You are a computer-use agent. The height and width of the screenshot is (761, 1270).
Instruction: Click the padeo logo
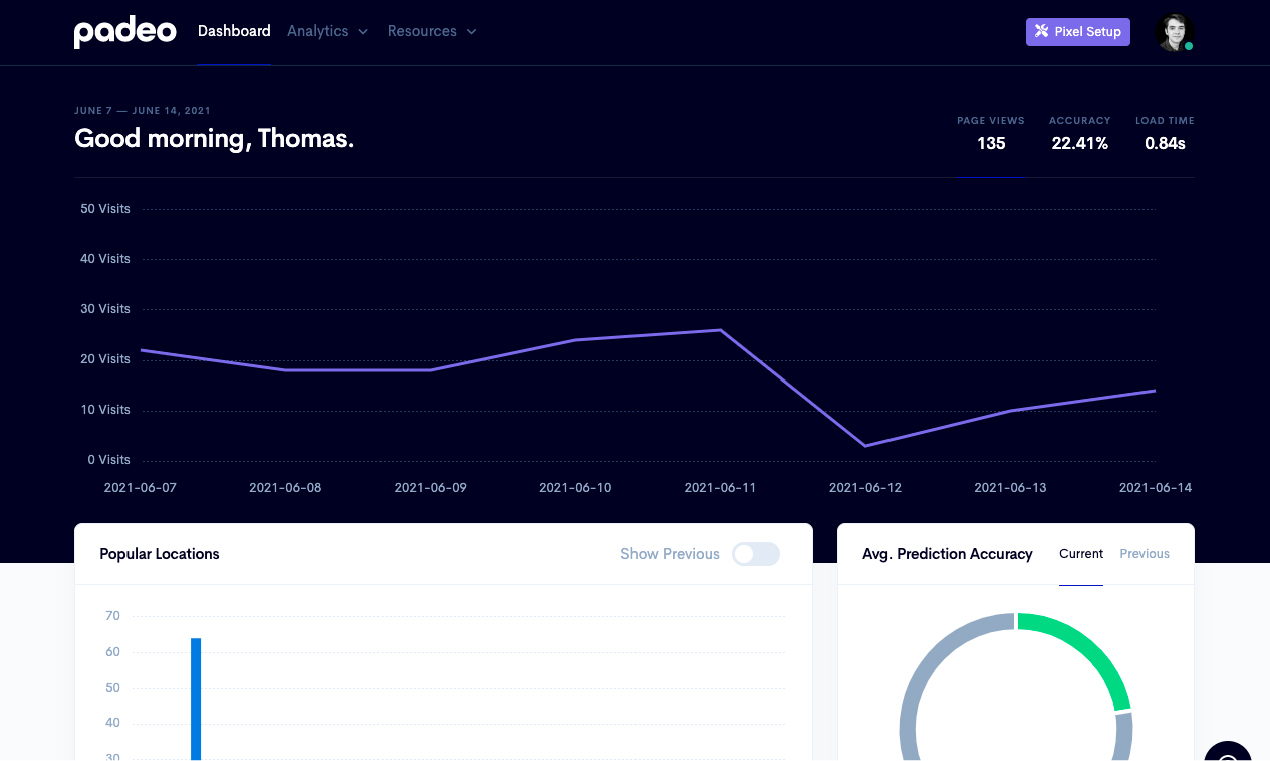125,32
